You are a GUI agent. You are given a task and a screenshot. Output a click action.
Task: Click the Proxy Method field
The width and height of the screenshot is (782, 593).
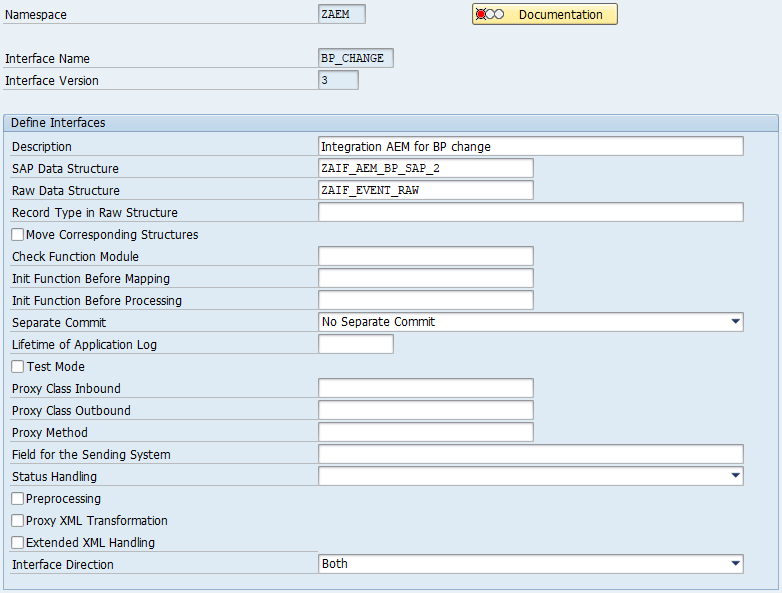click(x=425, y=431)
